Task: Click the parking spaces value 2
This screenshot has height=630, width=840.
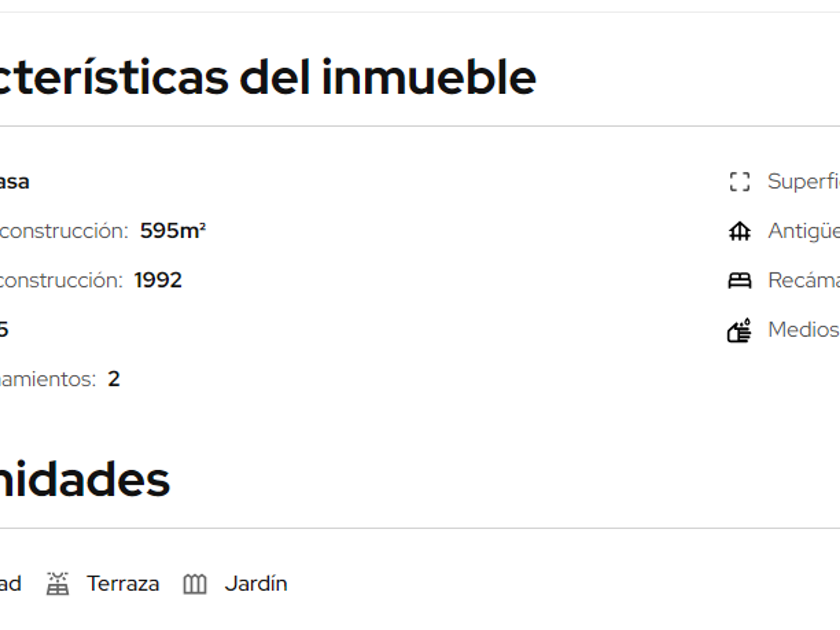Action: (x=114, y=379)
